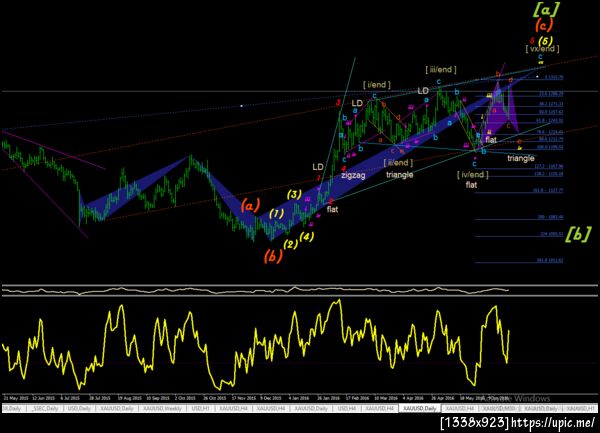Click the [i/end] annotation
Viewport: 600px width, 433px height.
377,85
